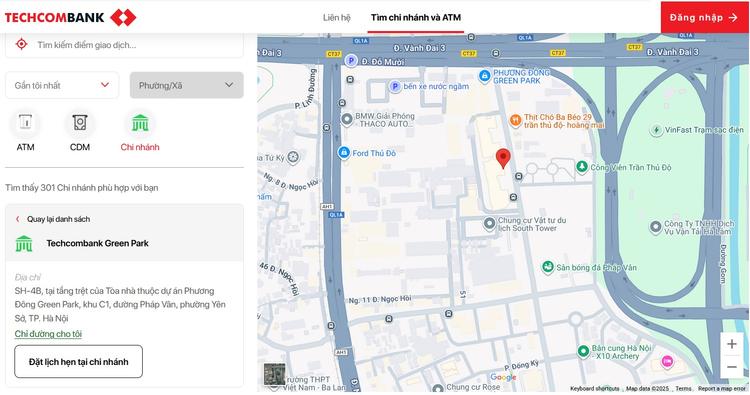Click Chỉ đường cho tôi directions link
The height and width of the screenshot is (395, 750).
pyautogui.click(x=48, y=334)
